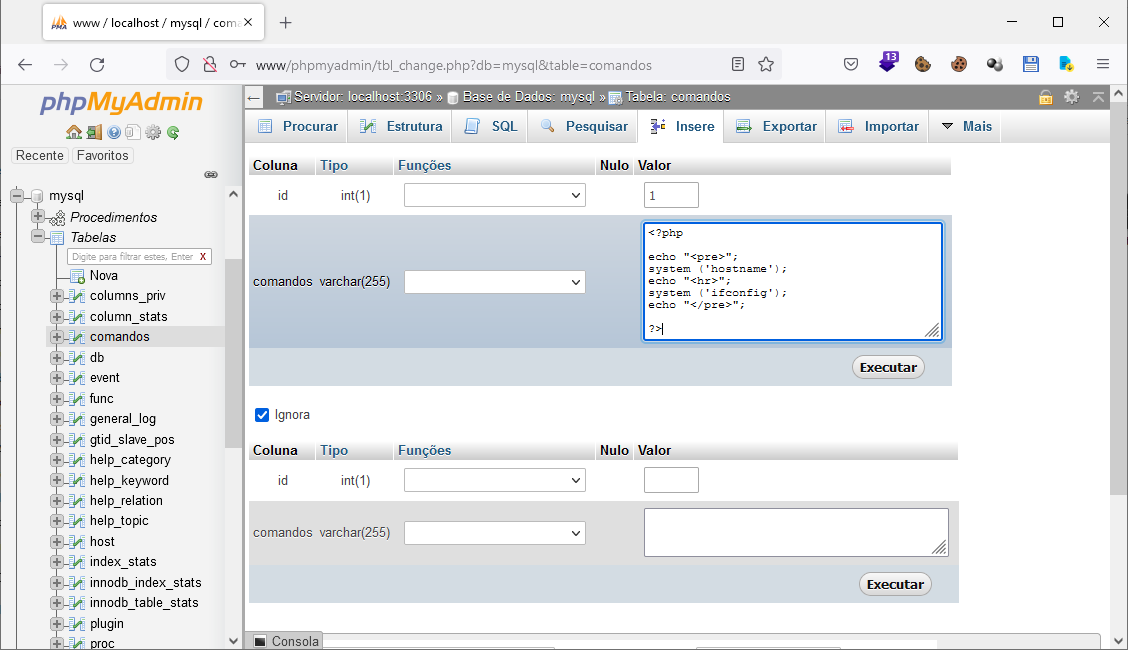Viewport: 1128px width, 650px height.
Task: Click the empty second id value field
Action: pos(671,480)
